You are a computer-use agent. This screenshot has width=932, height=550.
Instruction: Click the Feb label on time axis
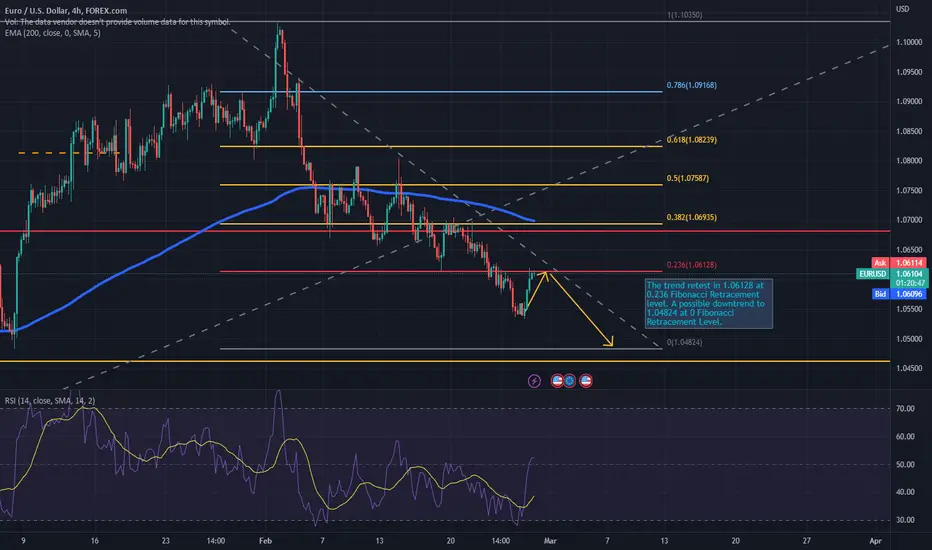(x=265, y=541)
